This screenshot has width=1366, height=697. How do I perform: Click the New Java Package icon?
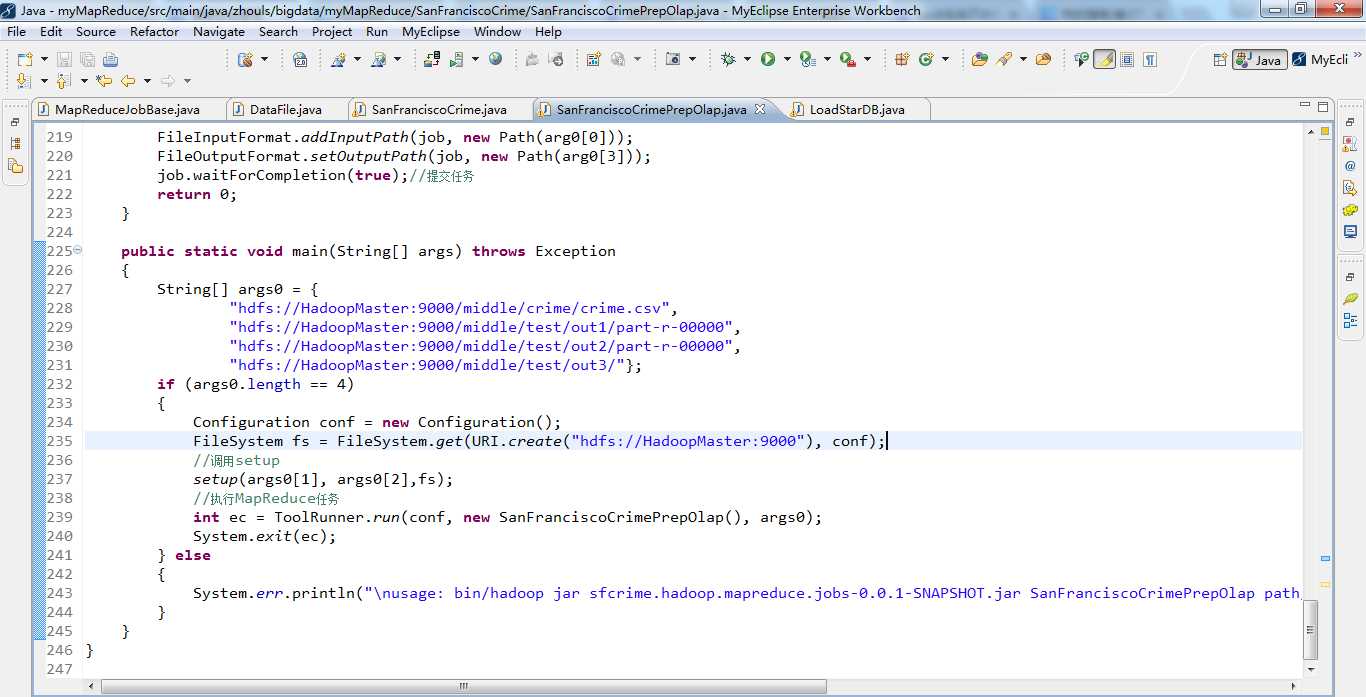[902, 59]
